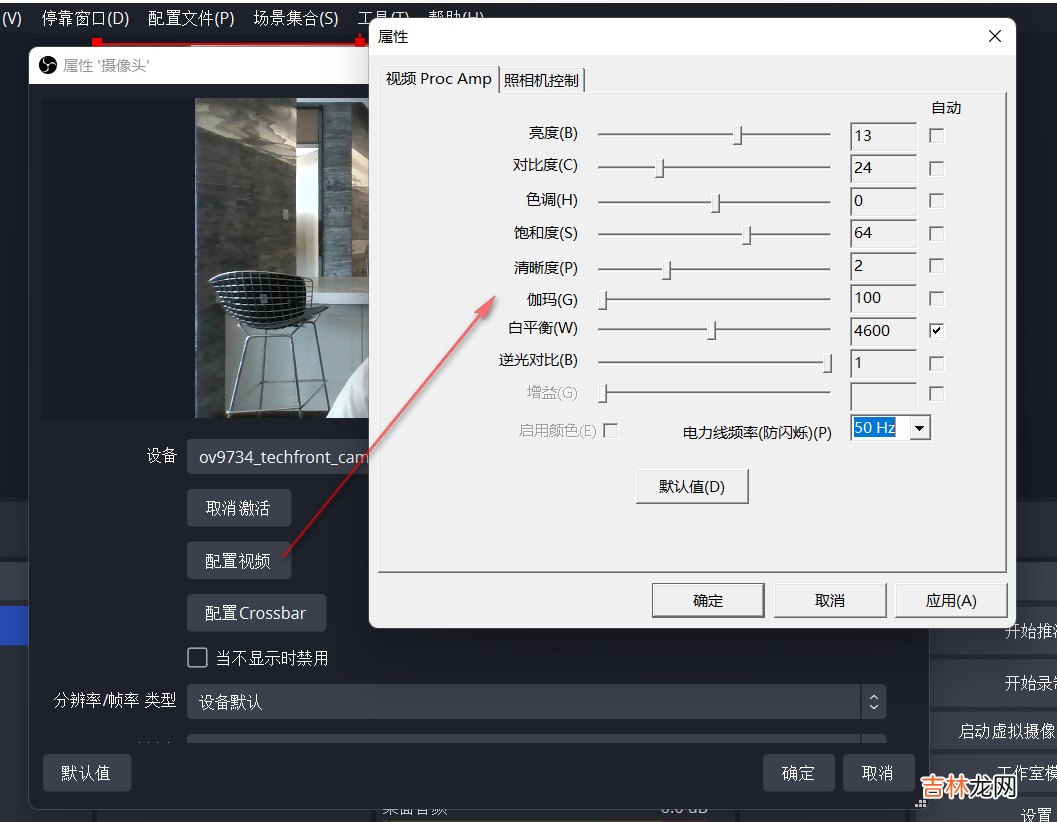The width and height of the screenshot is (1057, 822).
Task: Enable auto checkbox for 对比度 contrast
Action: click(x=936, y=168)
